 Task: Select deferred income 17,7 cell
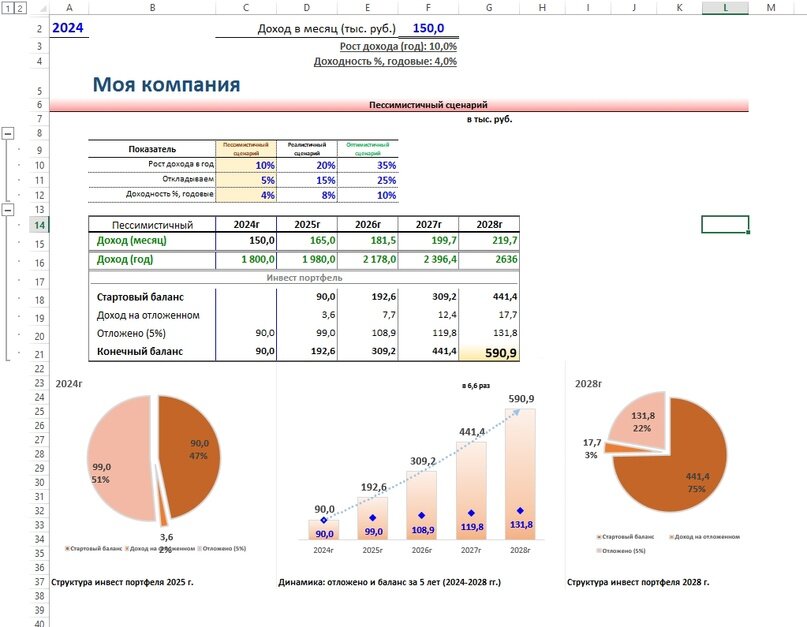pos(489,315)
